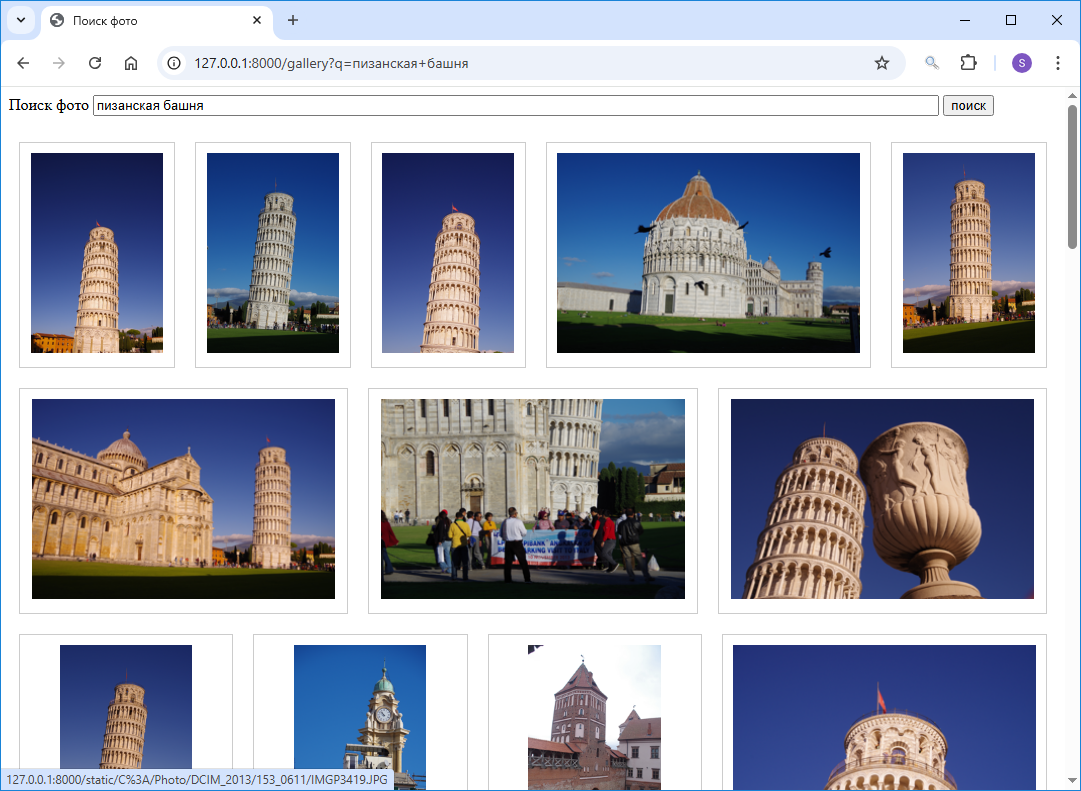Click the magnifier zoom icon in the address bar
This screenshot has width=1081, height=791.
click(x=931, y=63)
